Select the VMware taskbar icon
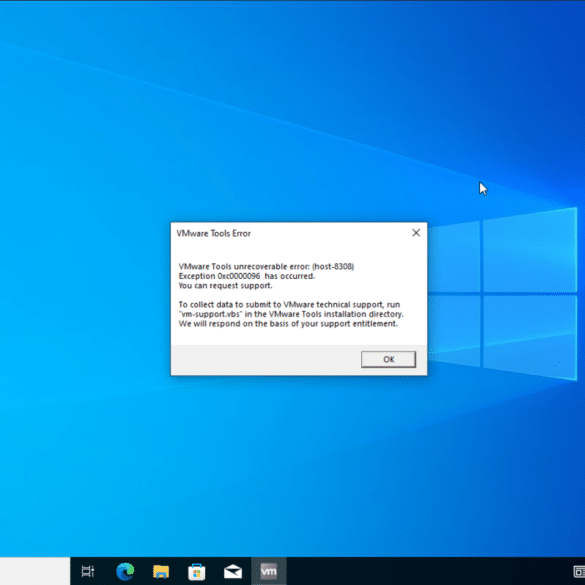This screenshot has width=585, height=585. [269, 571]
